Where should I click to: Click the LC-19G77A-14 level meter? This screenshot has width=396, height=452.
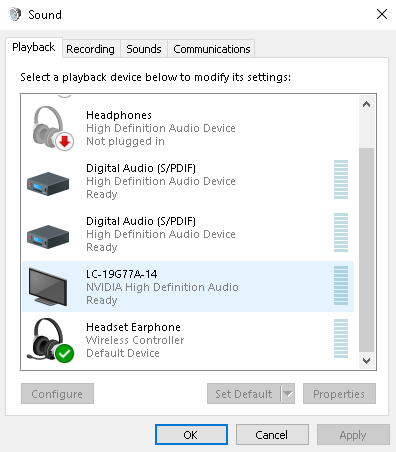[x=341, y=285]
